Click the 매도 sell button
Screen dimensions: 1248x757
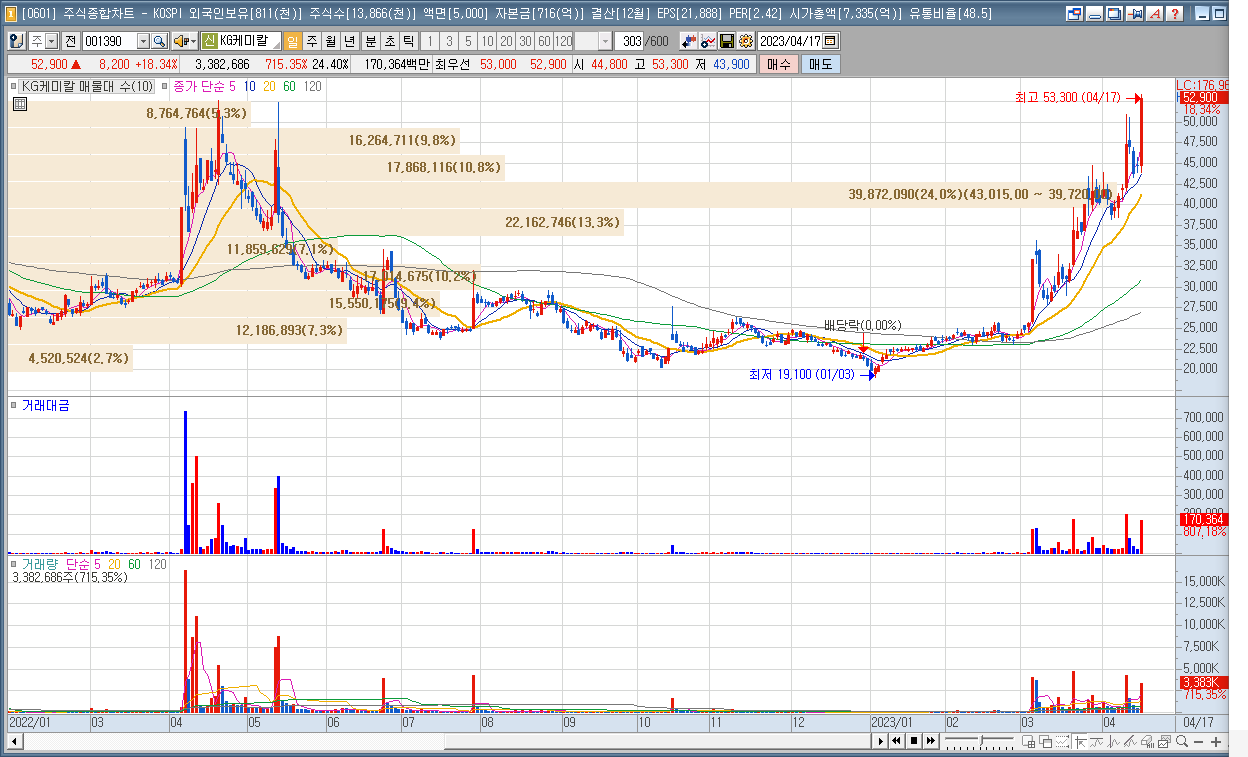click(820, 64)
